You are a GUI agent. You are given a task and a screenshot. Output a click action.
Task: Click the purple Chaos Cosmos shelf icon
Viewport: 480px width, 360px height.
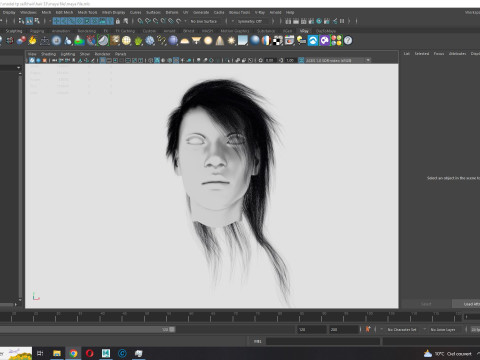[x=324, y=41]
